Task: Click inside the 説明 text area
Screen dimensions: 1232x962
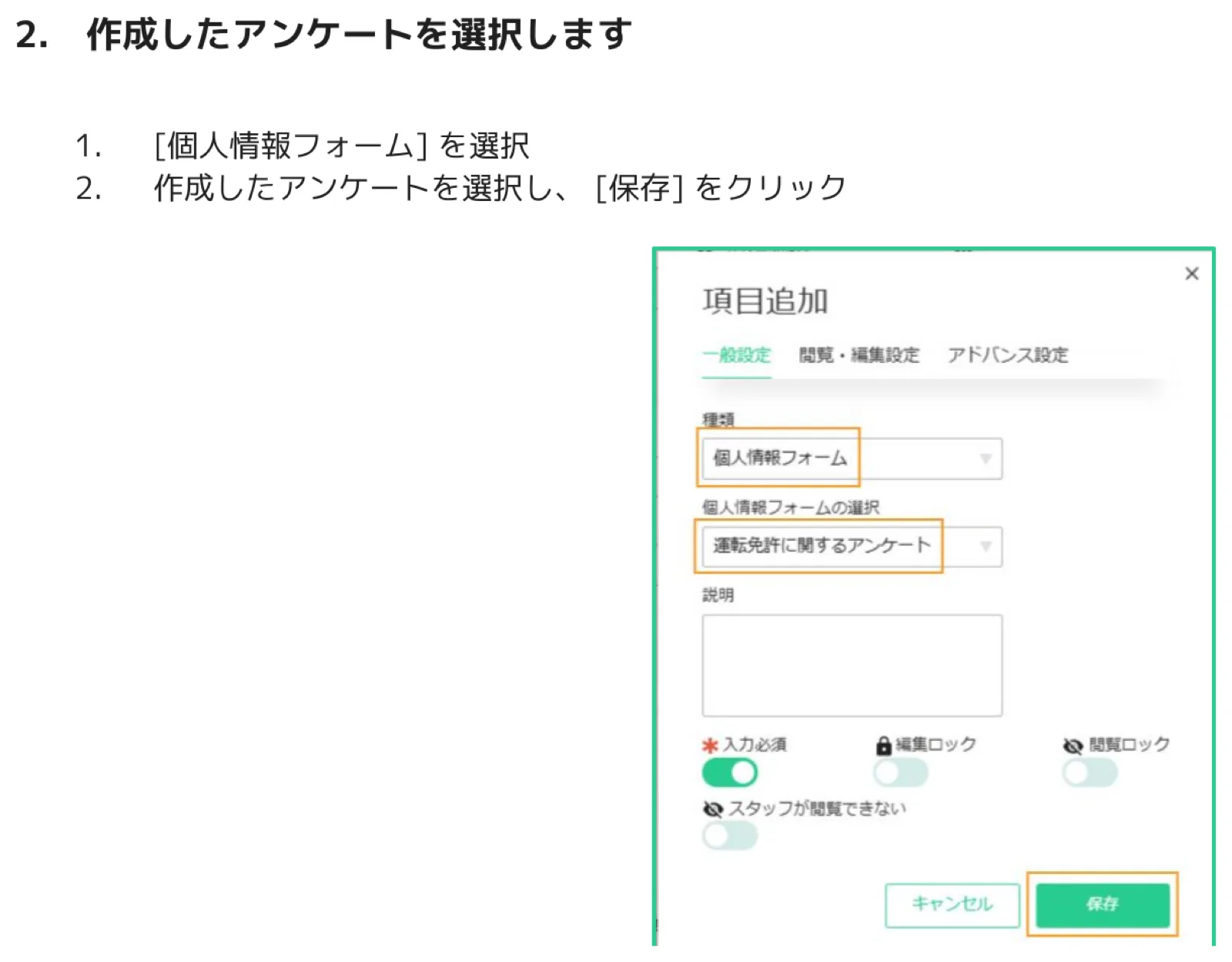Action: (852, 665)
